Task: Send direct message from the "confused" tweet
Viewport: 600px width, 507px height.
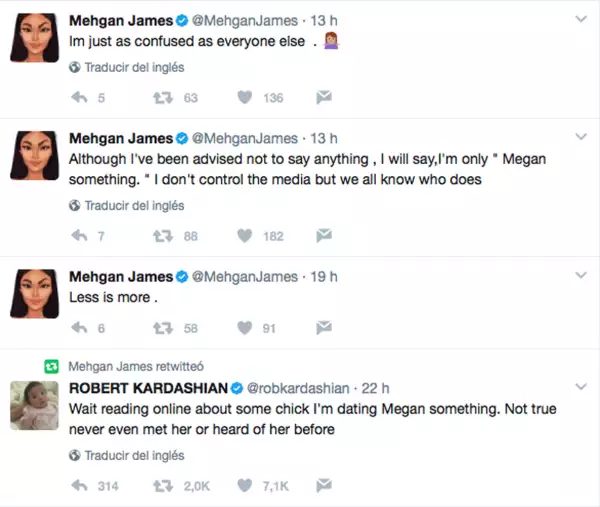Action: coord(324,98)
